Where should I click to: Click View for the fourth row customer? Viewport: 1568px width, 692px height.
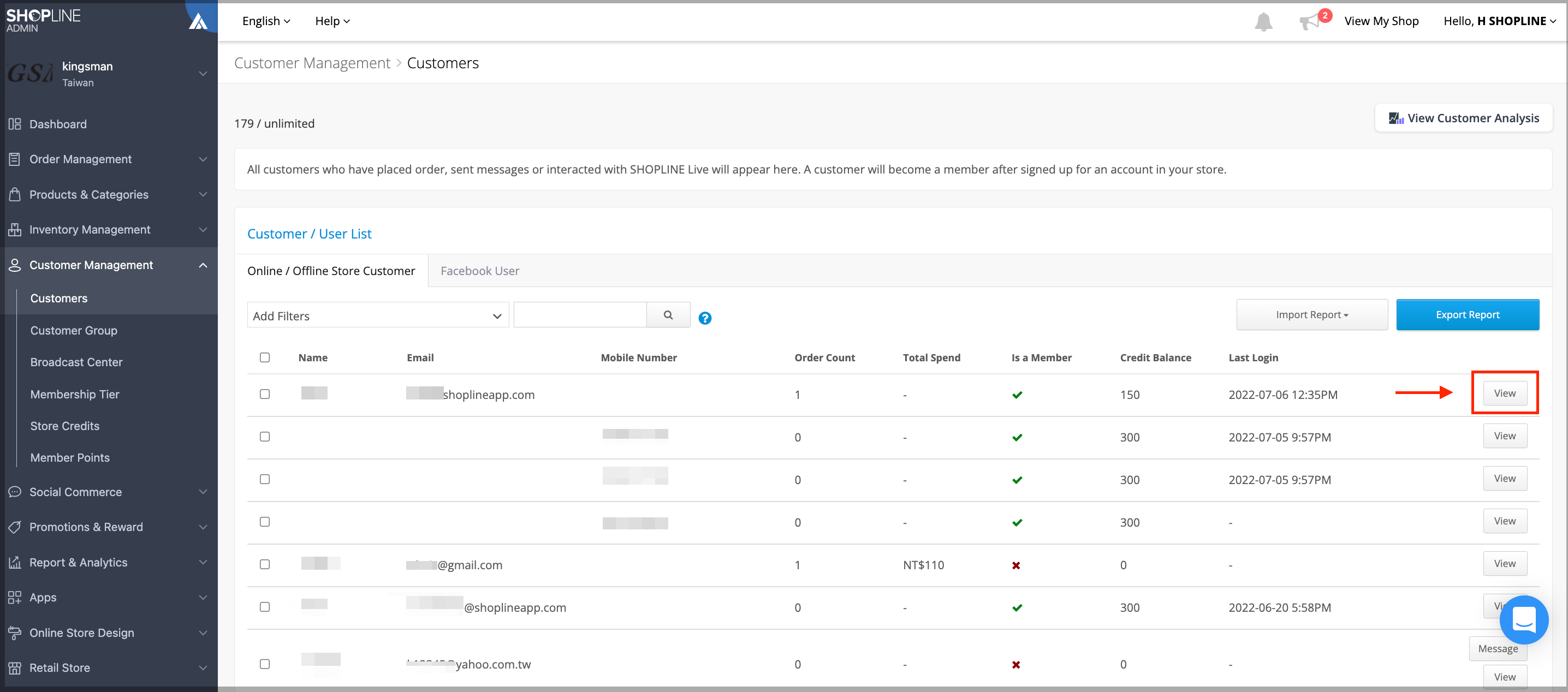1505,521
